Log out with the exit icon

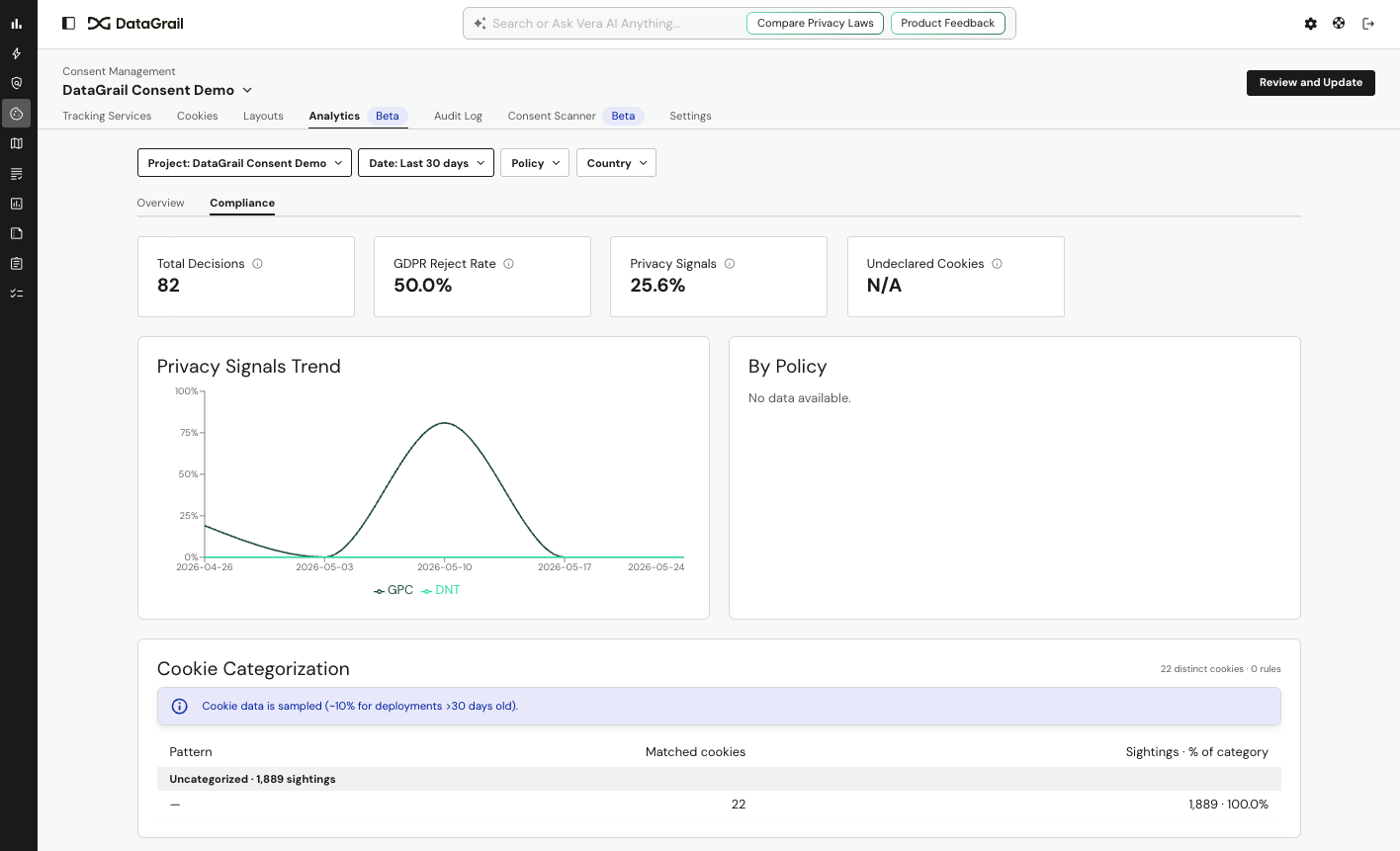point(1368,24)
